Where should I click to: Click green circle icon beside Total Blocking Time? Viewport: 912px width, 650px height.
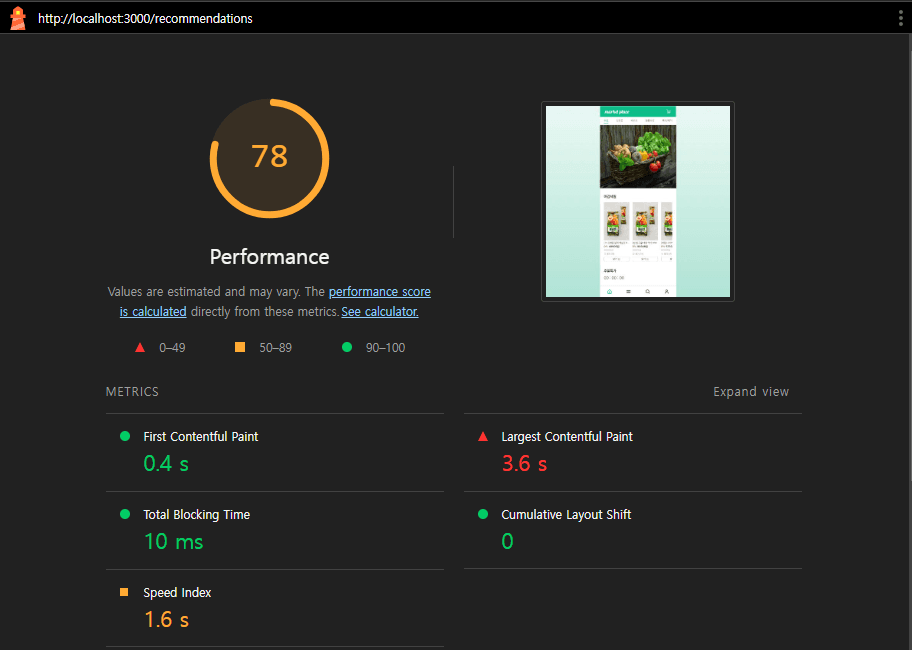pos(125,514)
